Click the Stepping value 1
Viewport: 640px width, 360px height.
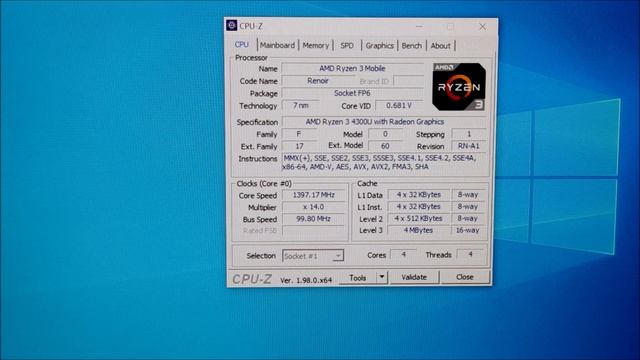(x=469, y=134)
